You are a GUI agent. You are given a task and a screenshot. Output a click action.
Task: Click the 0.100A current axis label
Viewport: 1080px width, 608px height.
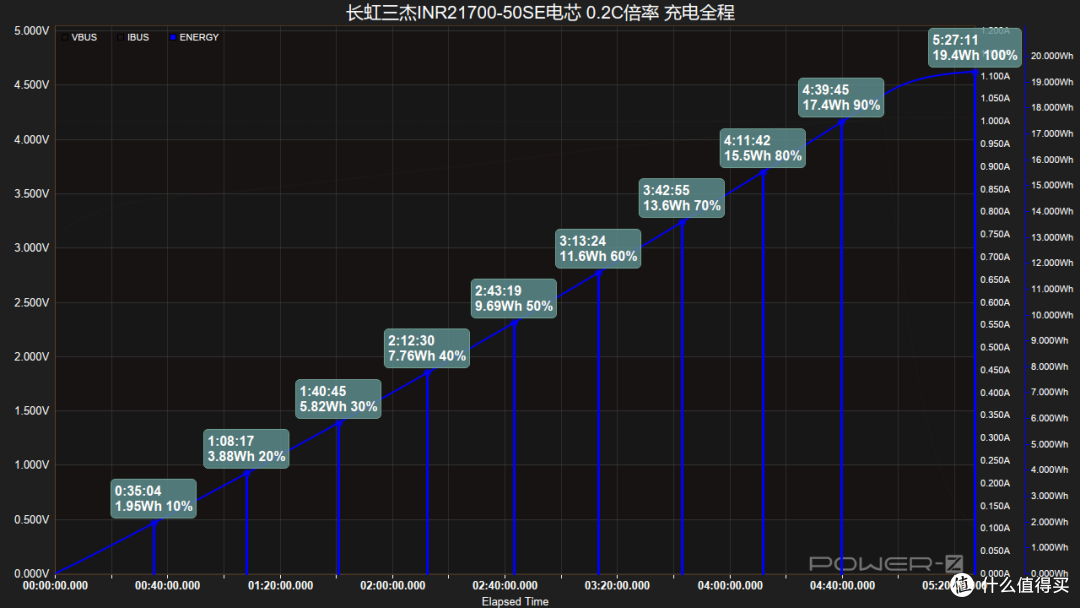tap(995, 528)
